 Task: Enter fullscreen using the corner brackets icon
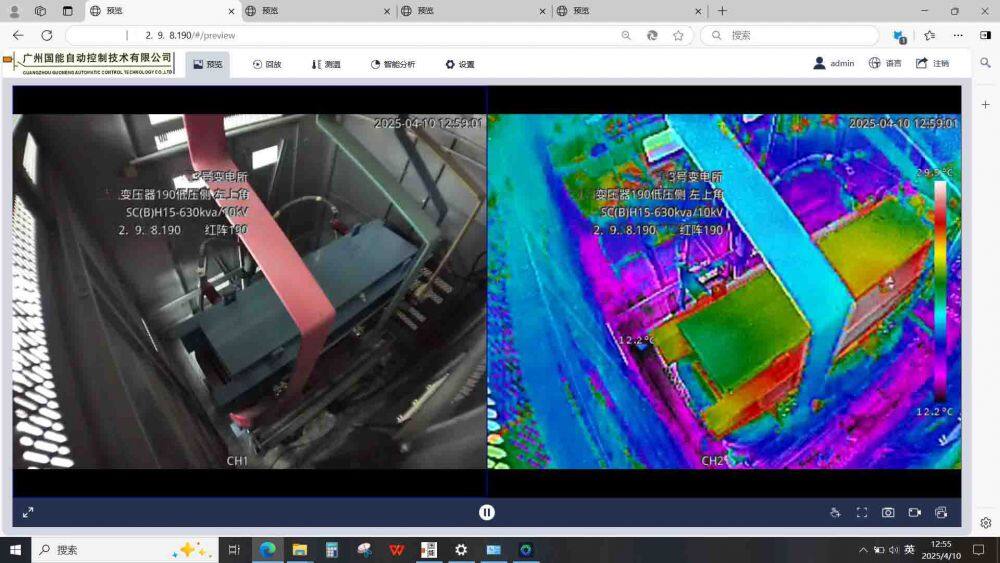click(862, 512)
